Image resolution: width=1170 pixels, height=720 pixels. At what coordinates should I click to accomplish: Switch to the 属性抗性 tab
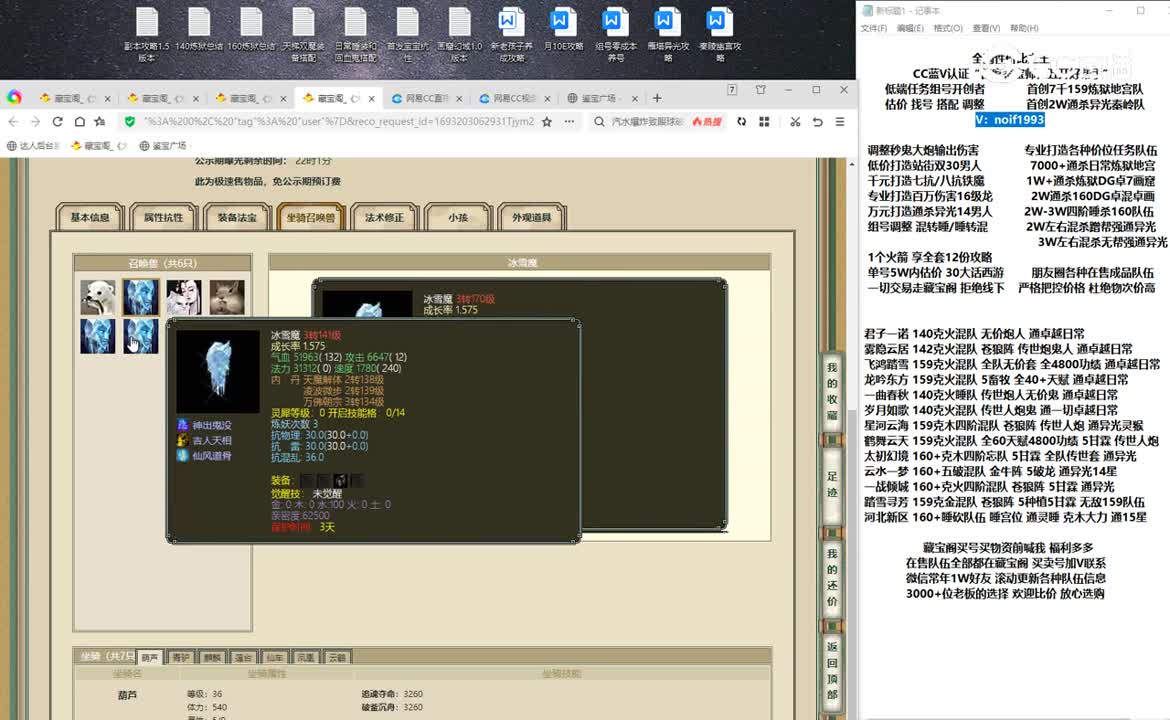(163, 217)
